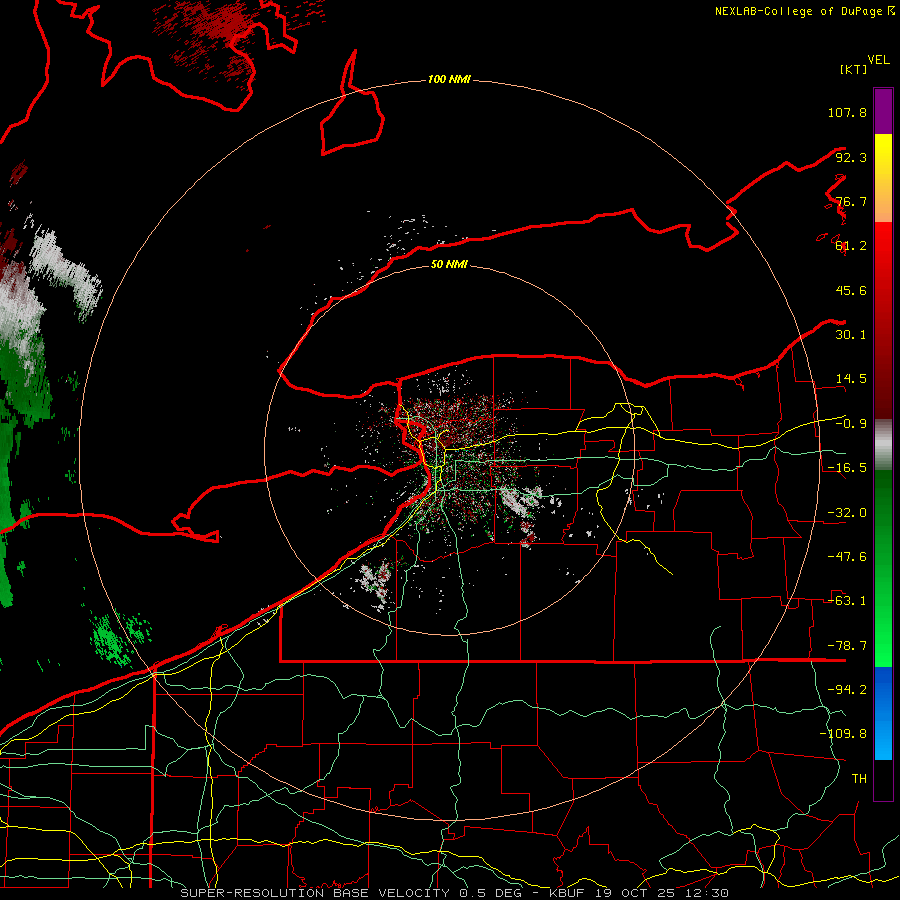Viewport: 900px width, 900px height.
Task: Click the 92.3 velocity scale value
Action: tap(851, 157)
